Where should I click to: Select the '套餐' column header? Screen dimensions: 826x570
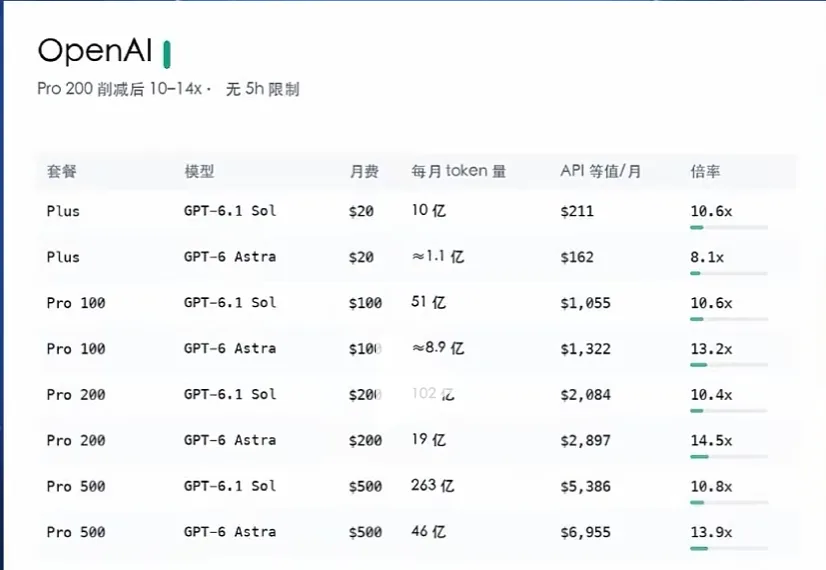point(62,171)
